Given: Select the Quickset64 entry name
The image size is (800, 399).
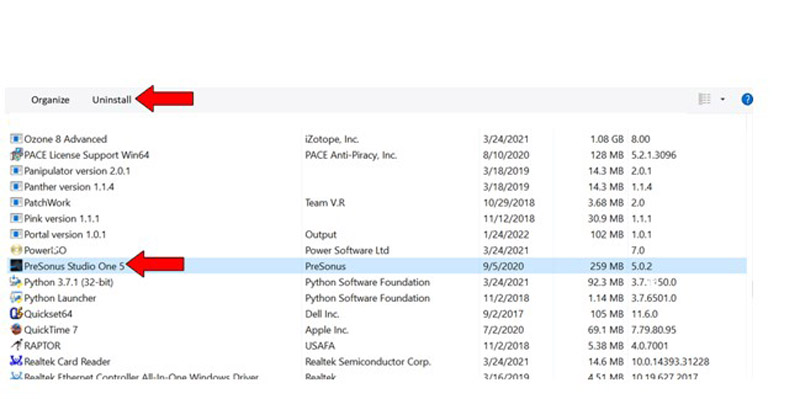Looking at the screenshot, I should (x=48, y=314).
